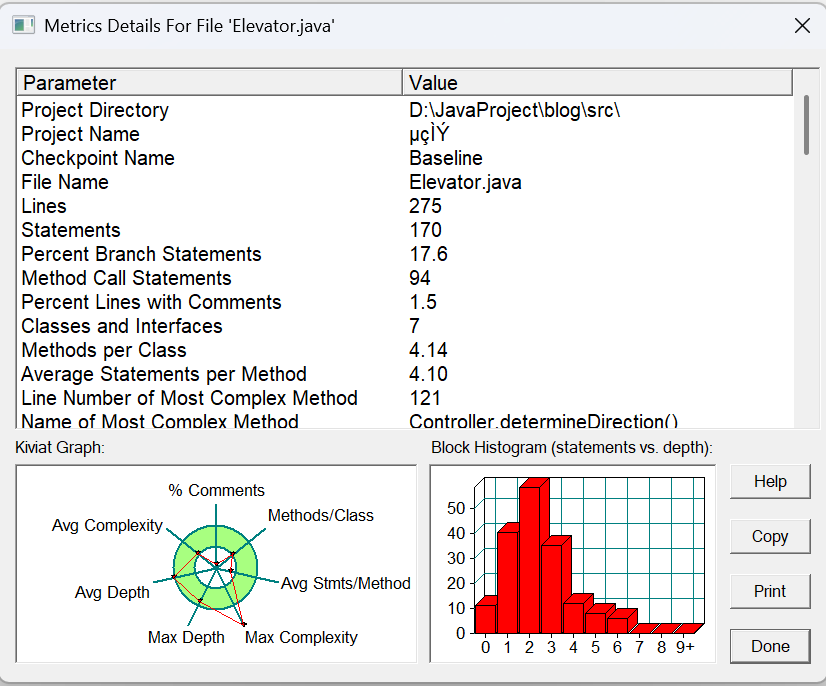Screen dimensions: 826x686
Task: Click the Methods/Class axis label
Action: tap(320, 515)
